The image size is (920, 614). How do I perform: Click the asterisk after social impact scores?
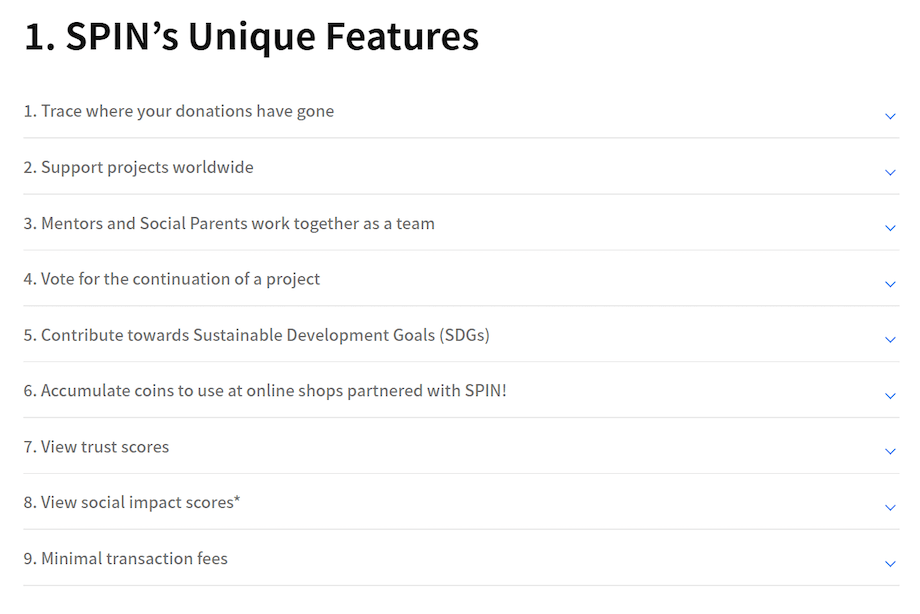pos(237,500)
